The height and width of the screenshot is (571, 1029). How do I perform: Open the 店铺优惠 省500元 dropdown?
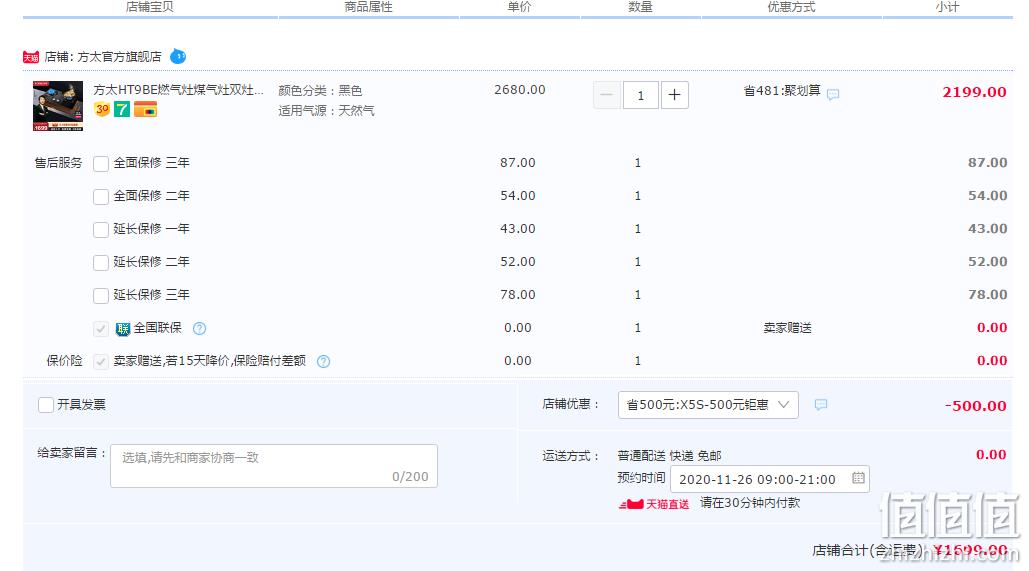click(708, 405)
